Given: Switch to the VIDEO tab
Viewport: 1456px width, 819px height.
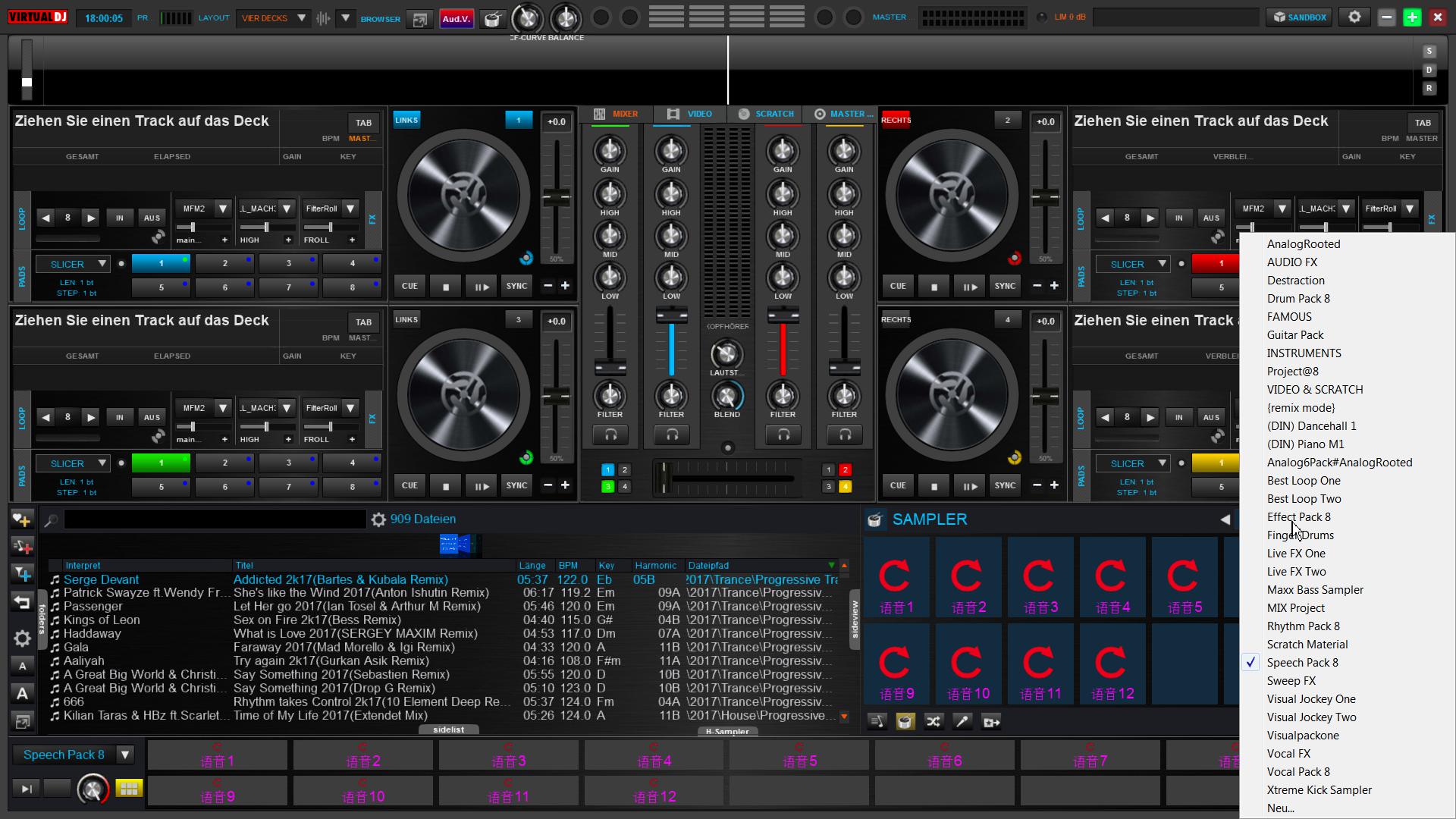Looking at the screenshot, I should 689,114.
